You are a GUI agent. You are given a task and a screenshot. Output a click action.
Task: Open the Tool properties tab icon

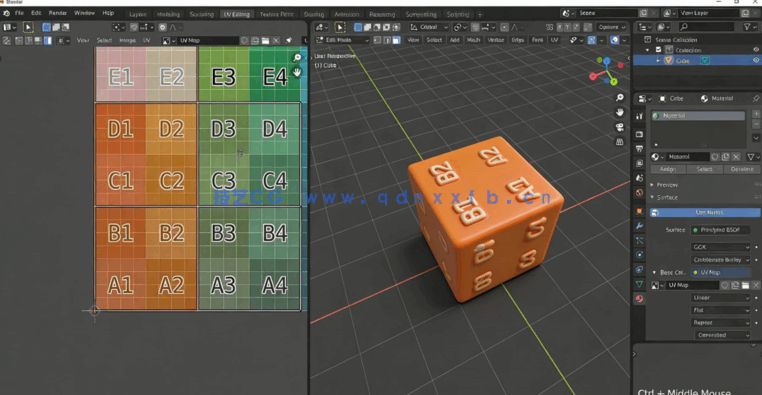pyautogui.click(x=640, y=116)
